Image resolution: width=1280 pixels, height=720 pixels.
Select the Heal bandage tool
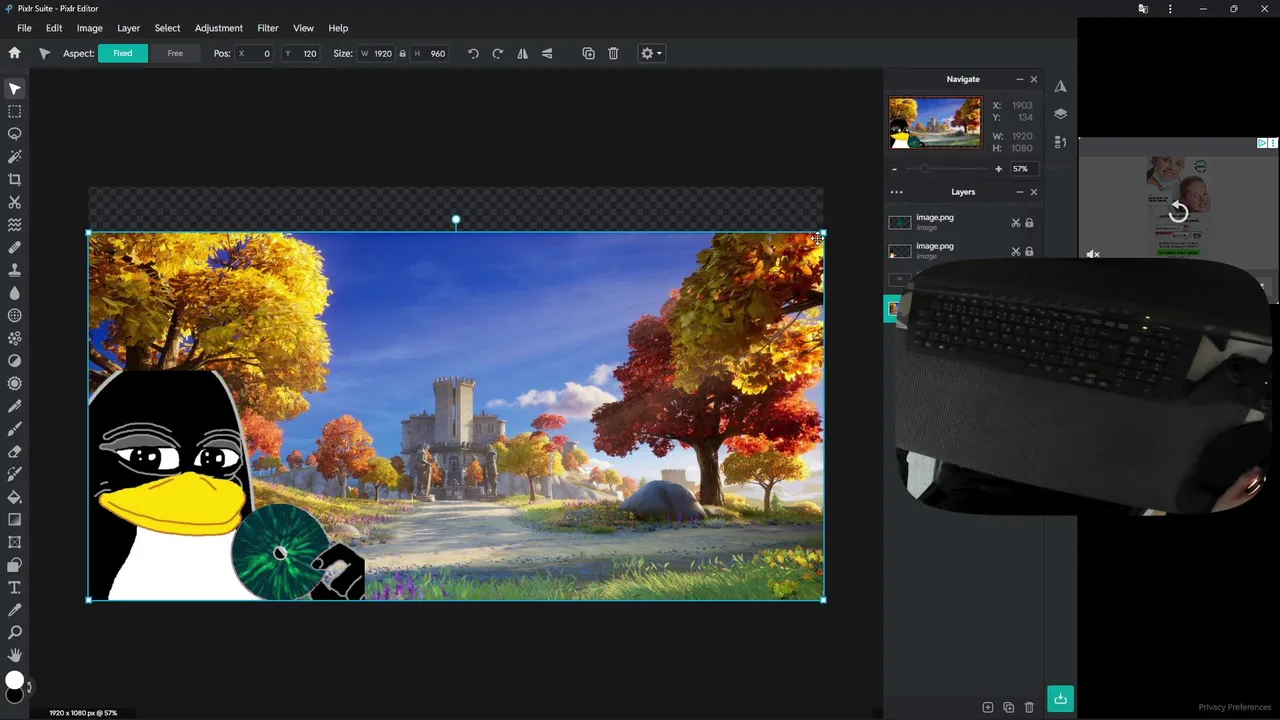point(14,248)
